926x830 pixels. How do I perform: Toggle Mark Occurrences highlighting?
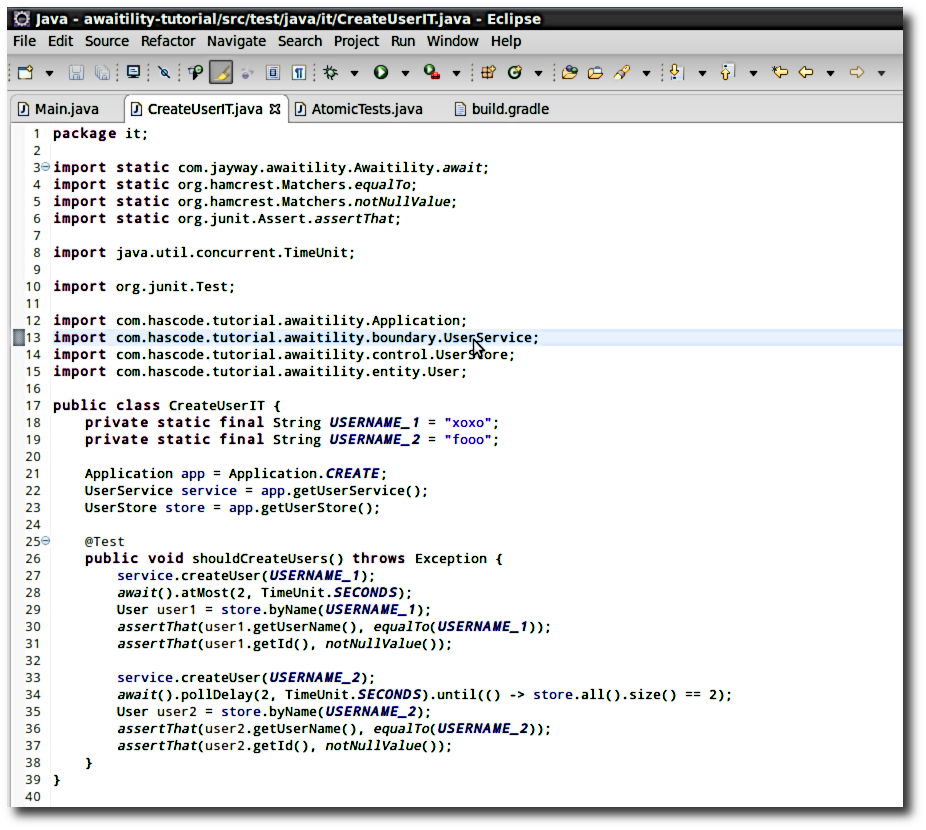[222, 72]
